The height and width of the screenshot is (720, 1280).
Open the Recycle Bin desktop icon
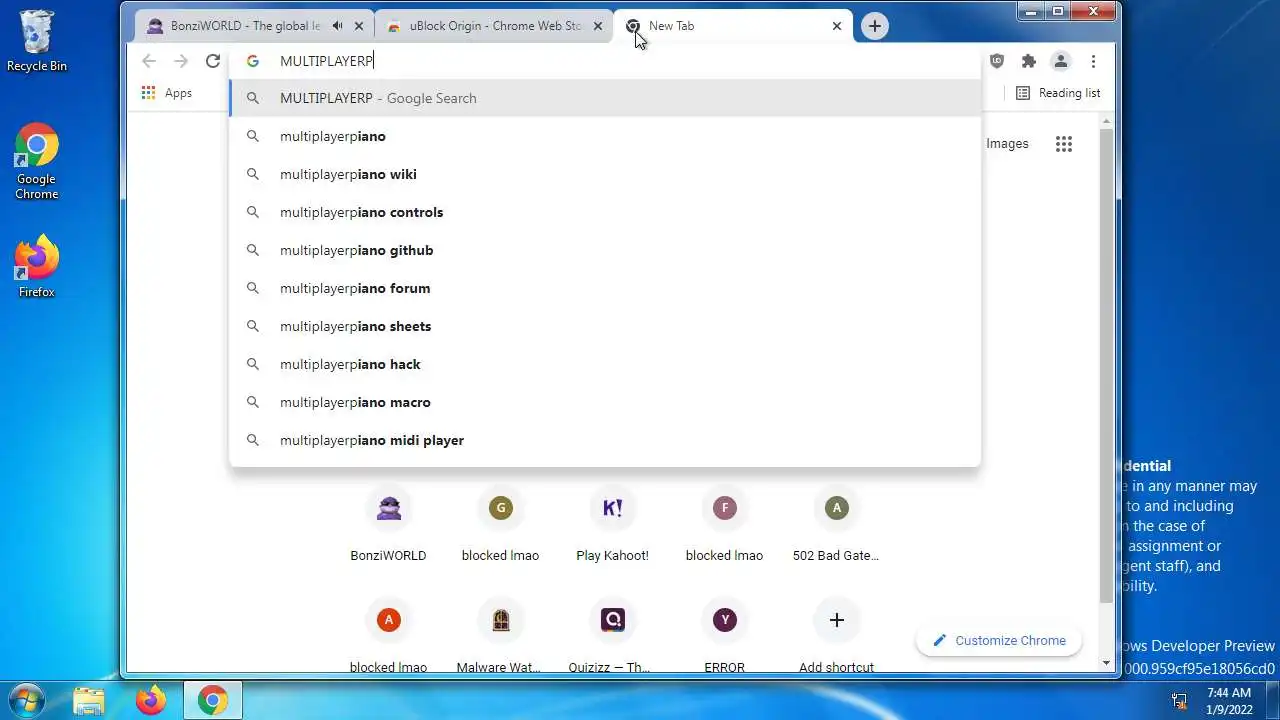[x=37, y=42]
